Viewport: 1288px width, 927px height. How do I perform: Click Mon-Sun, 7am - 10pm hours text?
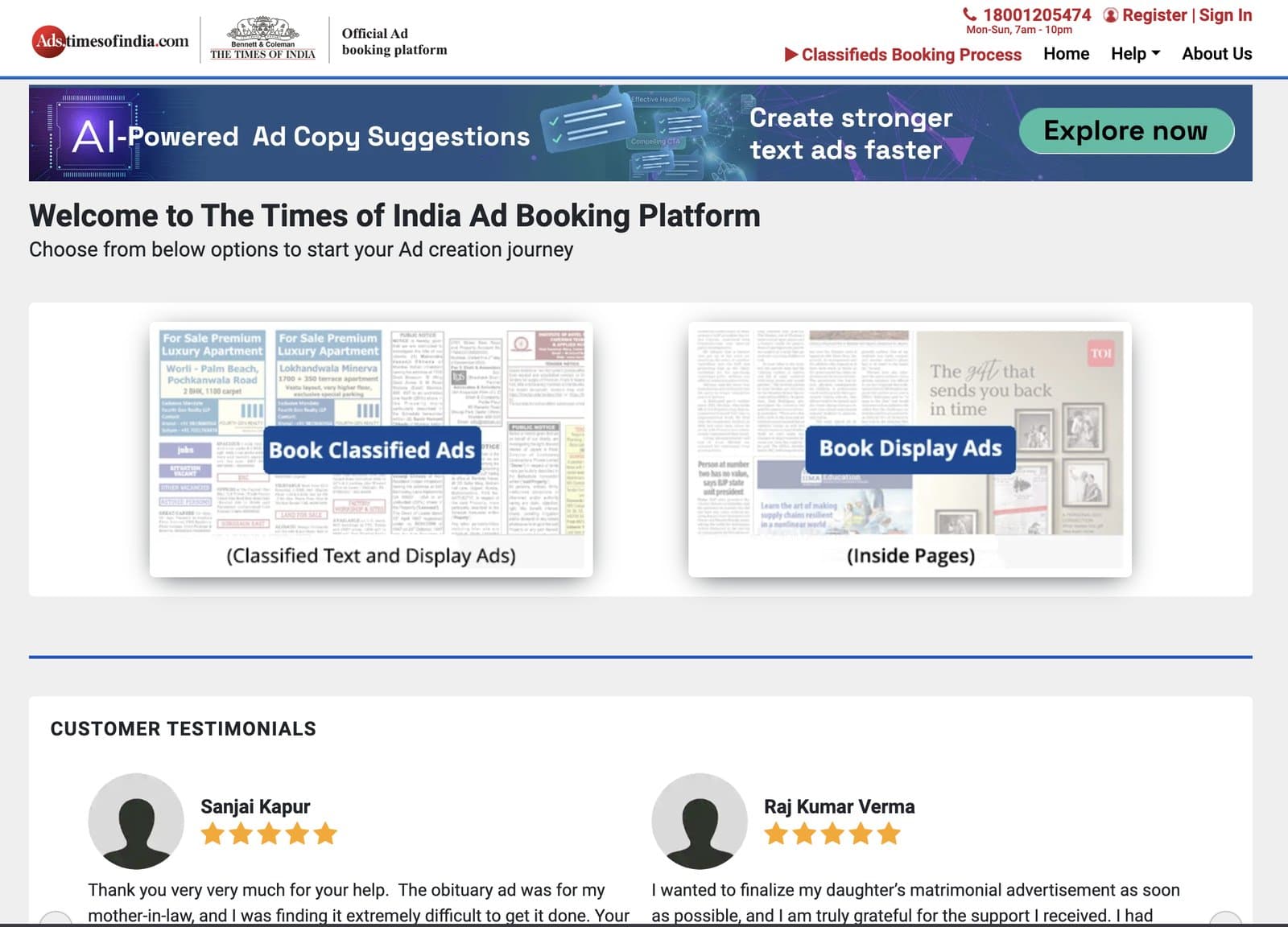click(1019, 30)
